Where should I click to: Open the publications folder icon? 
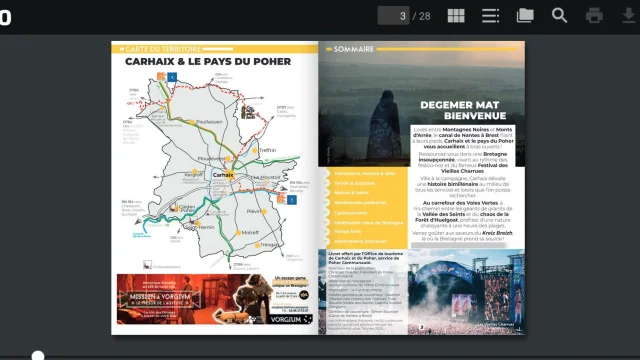[x=525, y=16]
